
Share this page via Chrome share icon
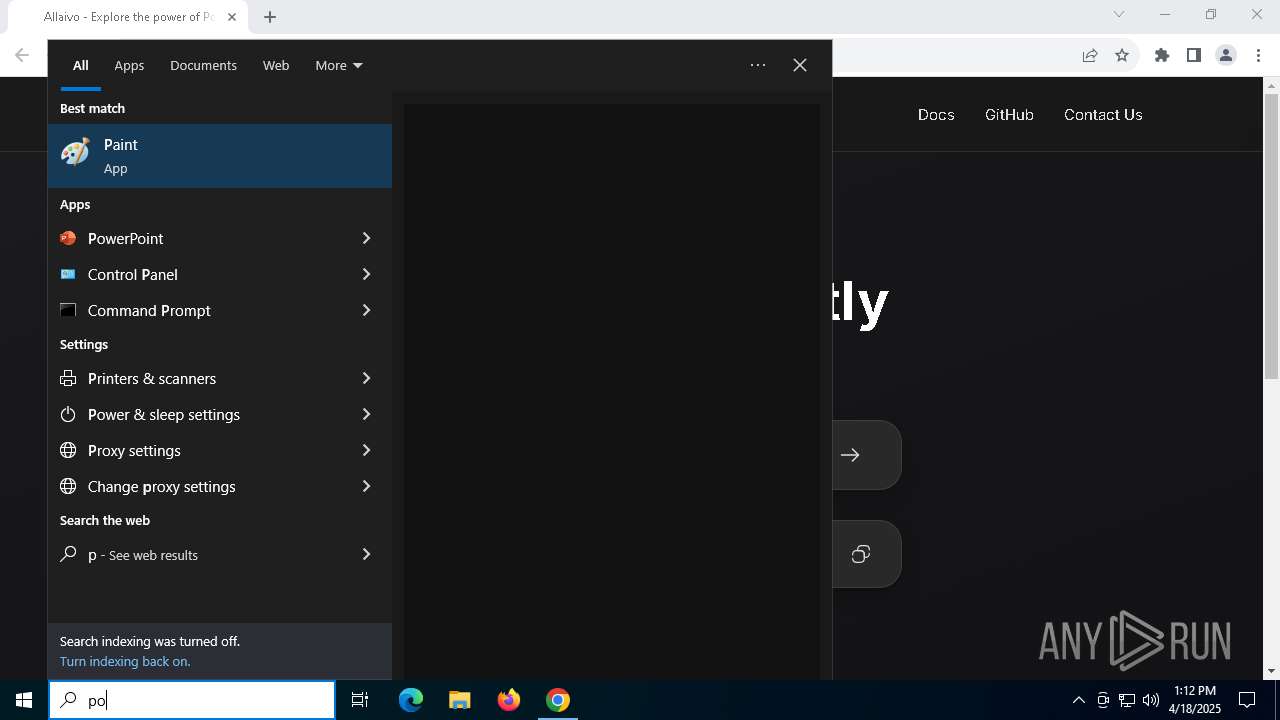pyautogui.click(x=1090, y=55)
